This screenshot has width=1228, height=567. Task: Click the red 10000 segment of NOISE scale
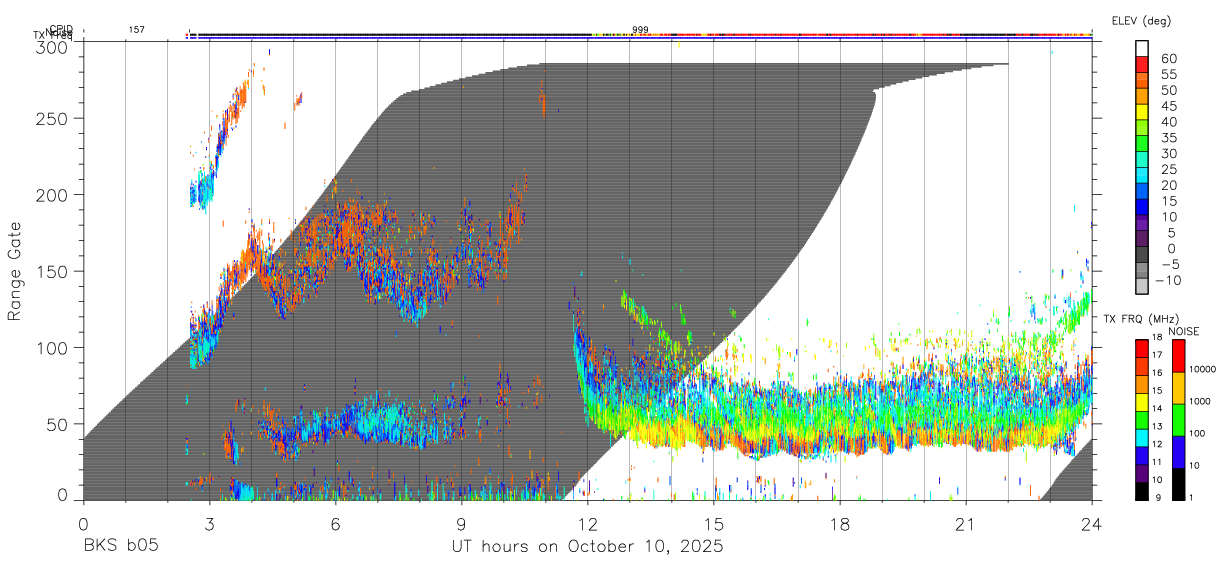pos(1177,356)
